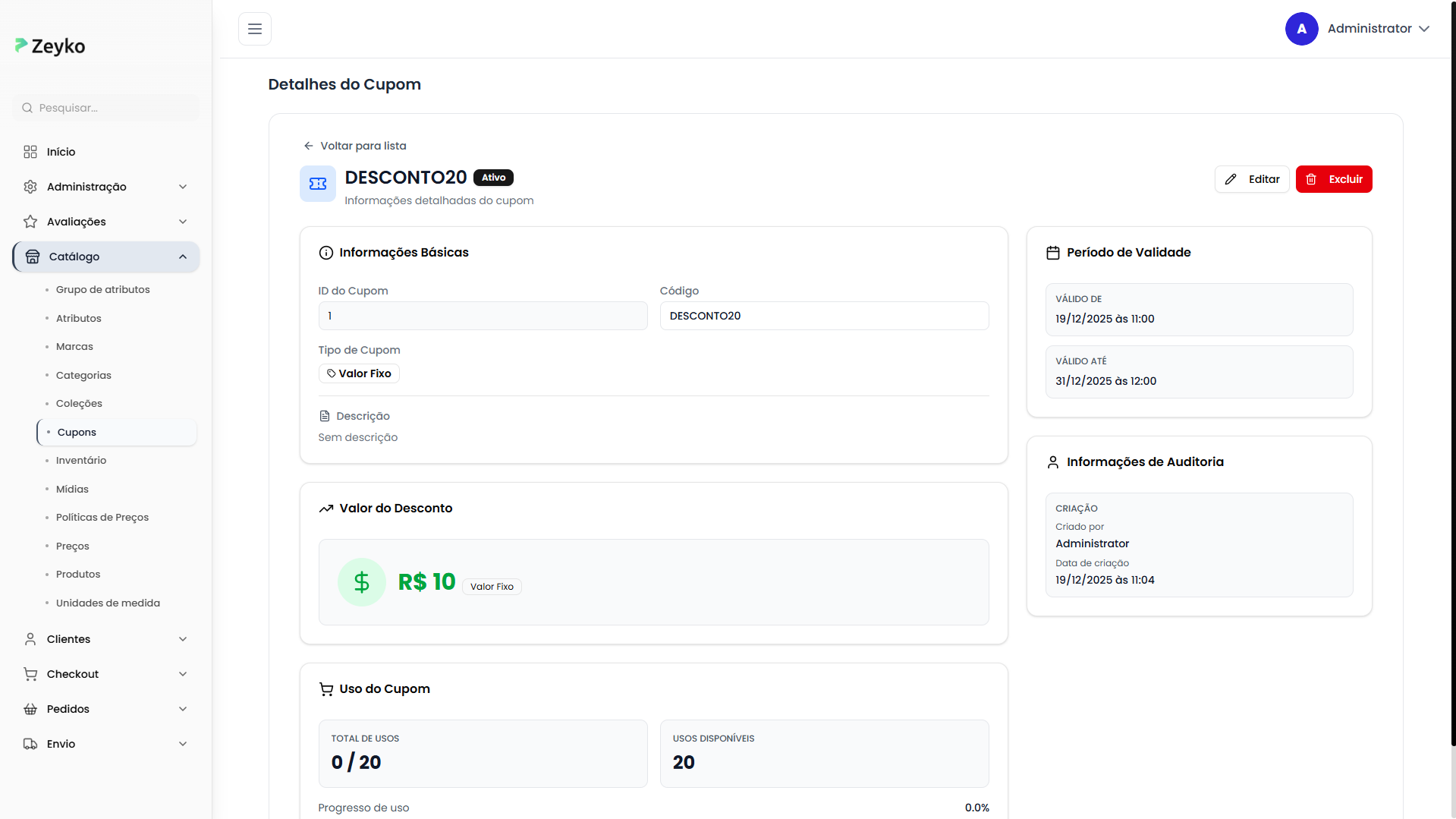The width and height of the screenshot is (1456, 819).
Task: Click the back arrow icon
Action: (x=308, y=146)
